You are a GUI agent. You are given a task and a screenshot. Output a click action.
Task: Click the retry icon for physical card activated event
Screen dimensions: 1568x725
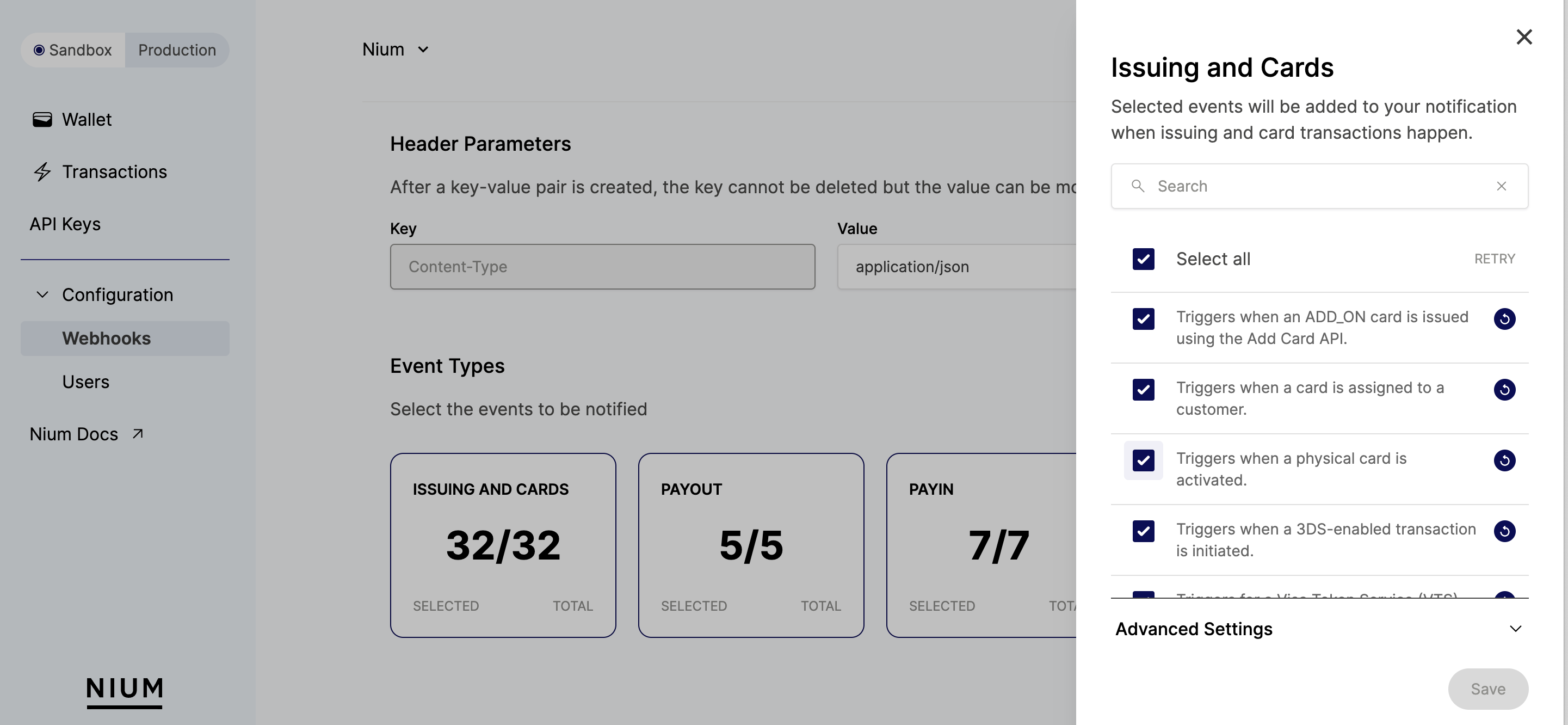point(1505,460)
